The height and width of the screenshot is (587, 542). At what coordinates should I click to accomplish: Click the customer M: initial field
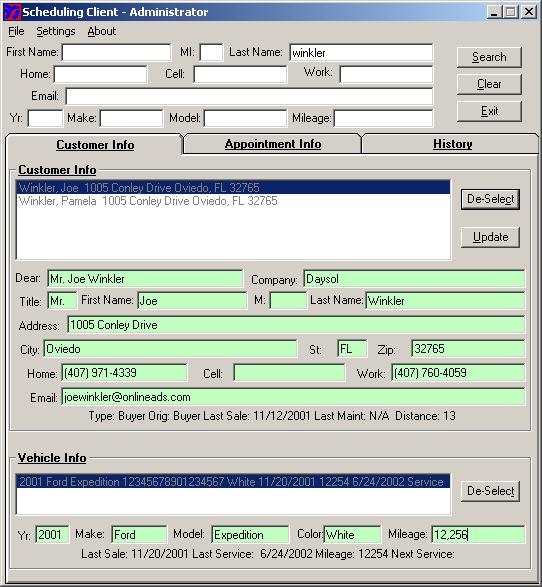(x=288, y=301)
